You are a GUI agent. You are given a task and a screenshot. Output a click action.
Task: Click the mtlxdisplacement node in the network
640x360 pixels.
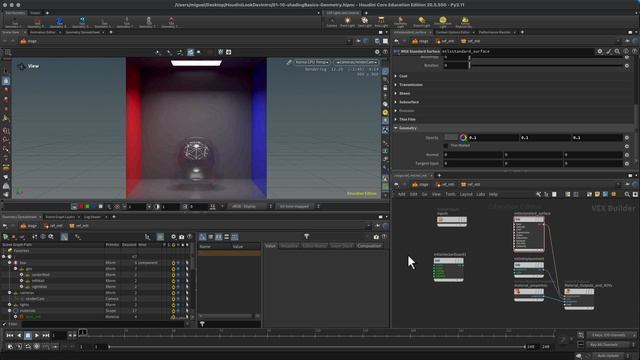click(x=529, y=269)
